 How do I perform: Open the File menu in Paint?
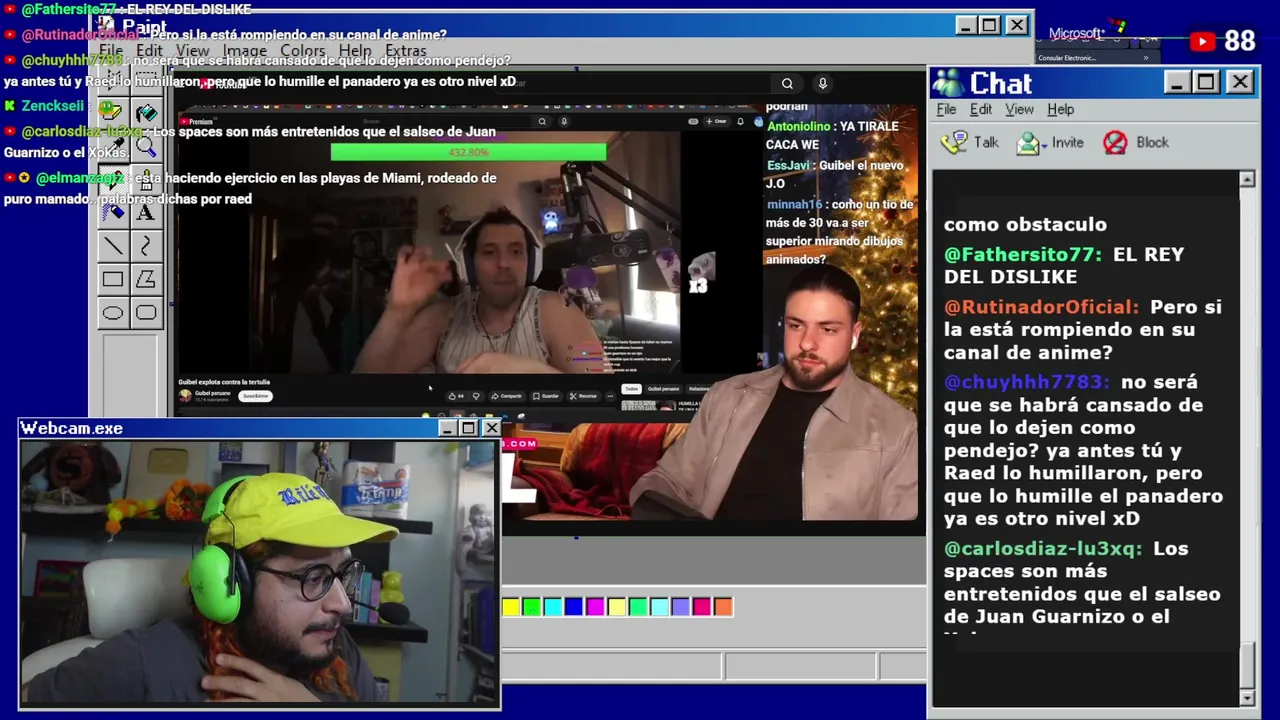110,50
